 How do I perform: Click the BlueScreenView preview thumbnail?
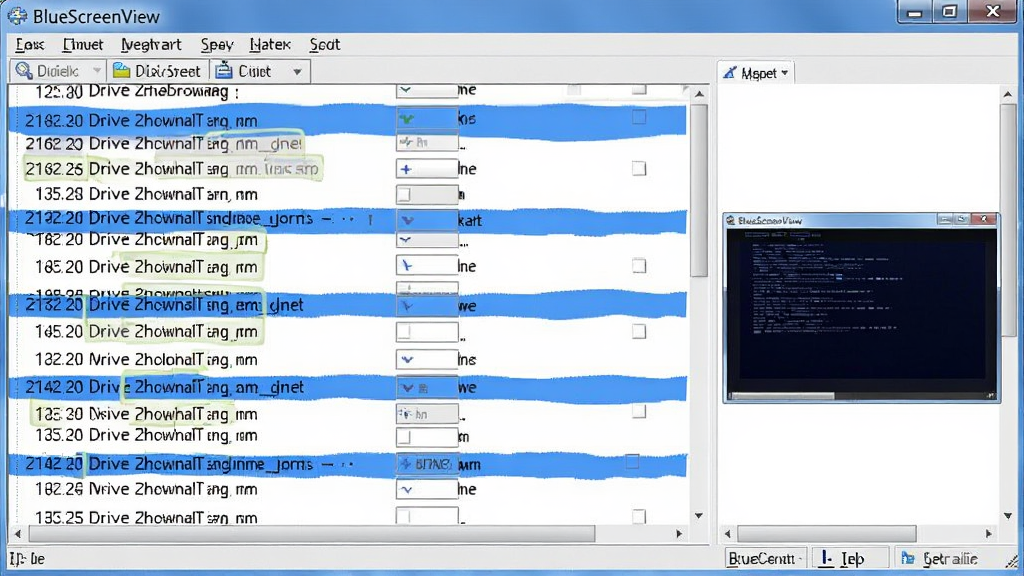(x=861, y=307)
